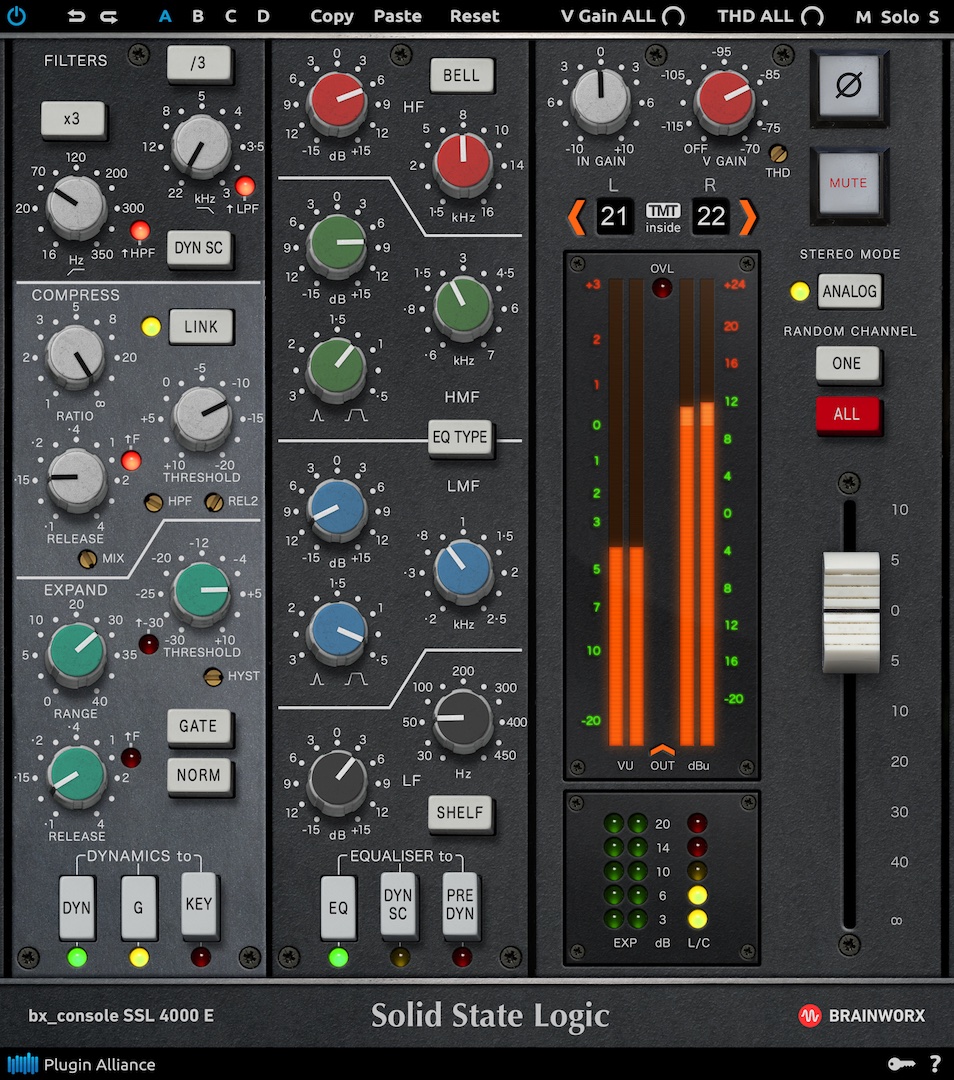Open help with the question mark
This screenshot has height=1080, width=954.
pyautogui.click(x=935, y=1064)
